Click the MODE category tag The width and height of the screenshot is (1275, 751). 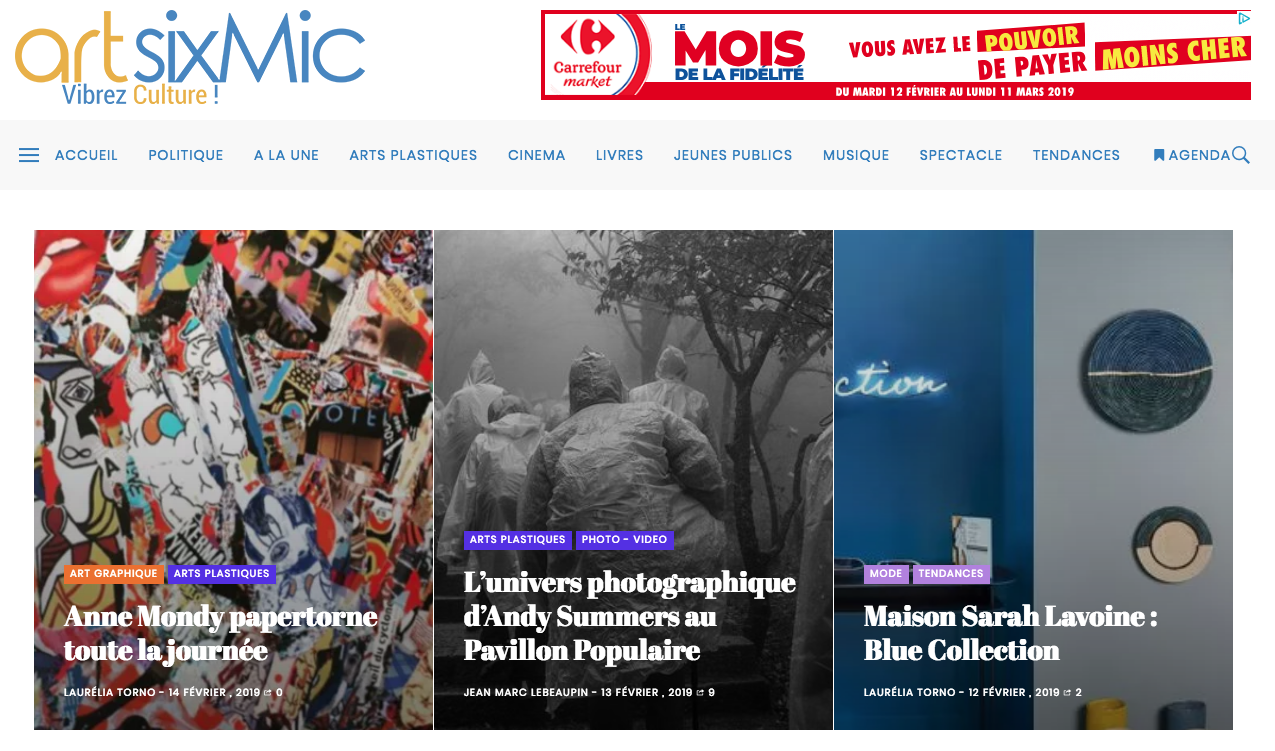886,574
